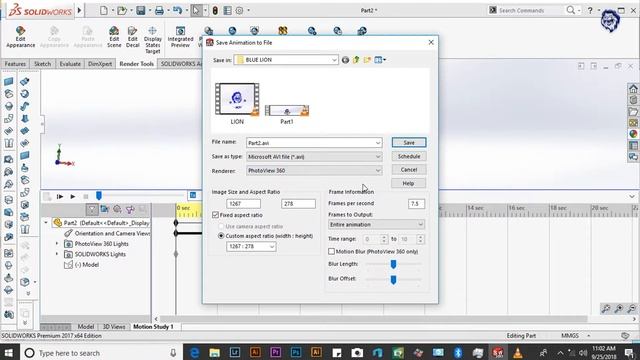Click the Play animation button
The height and width of the screenshot is (360, 640).
[73, 196]
